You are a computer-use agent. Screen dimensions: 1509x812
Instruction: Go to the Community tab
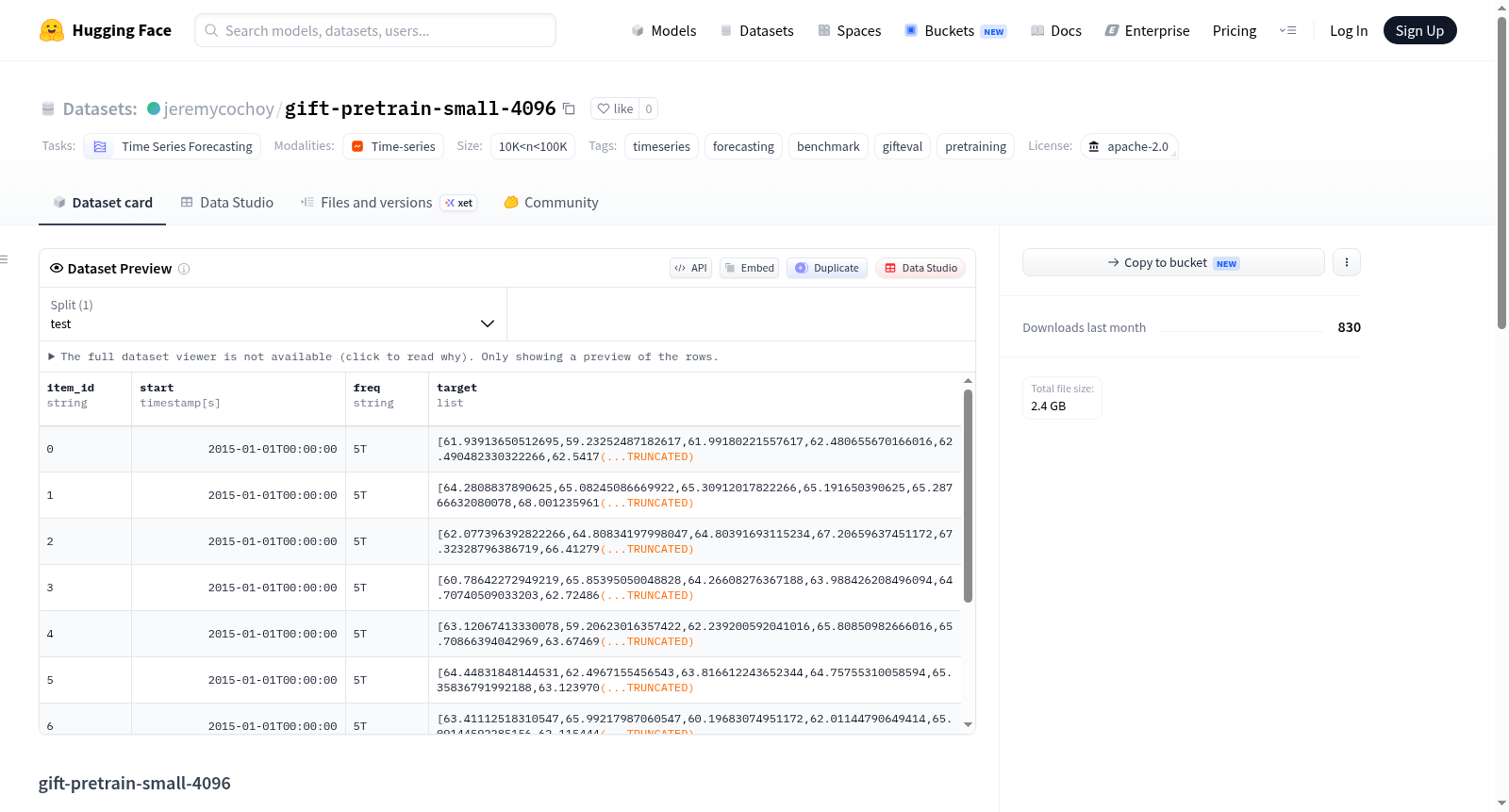[x=551, y=203]
